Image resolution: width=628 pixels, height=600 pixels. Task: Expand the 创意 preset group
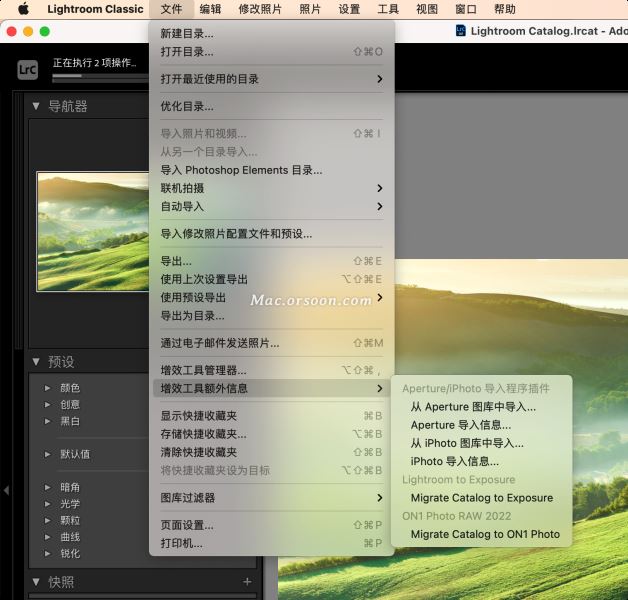(47, 405)
